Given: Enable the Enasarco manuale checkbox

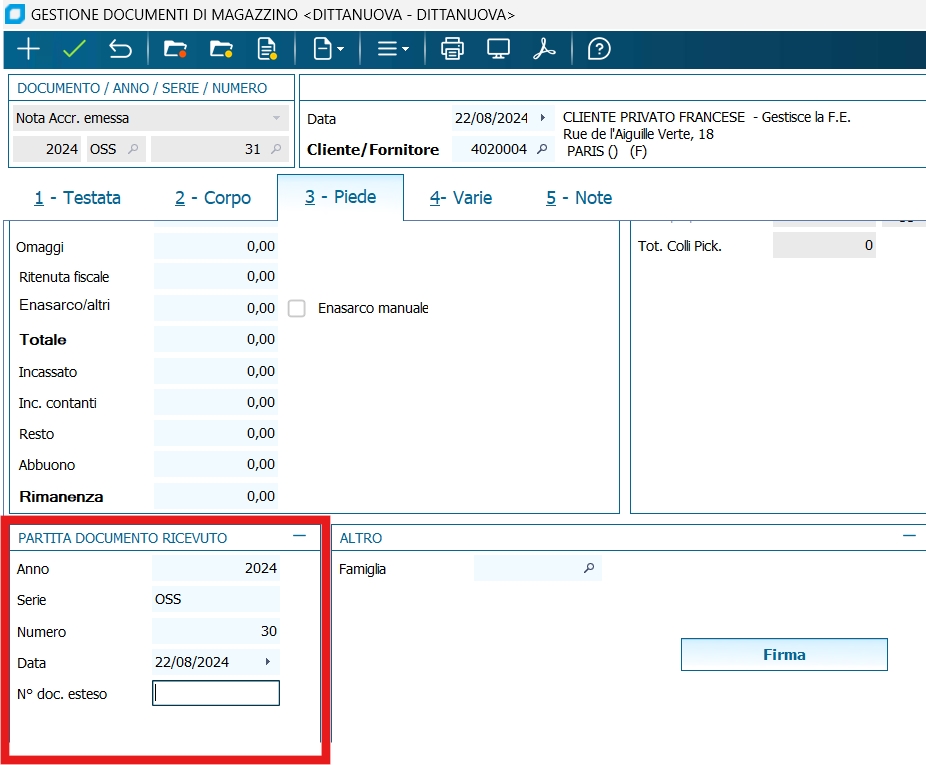Looking at the screenshot, I should click(x=297, y=308).
